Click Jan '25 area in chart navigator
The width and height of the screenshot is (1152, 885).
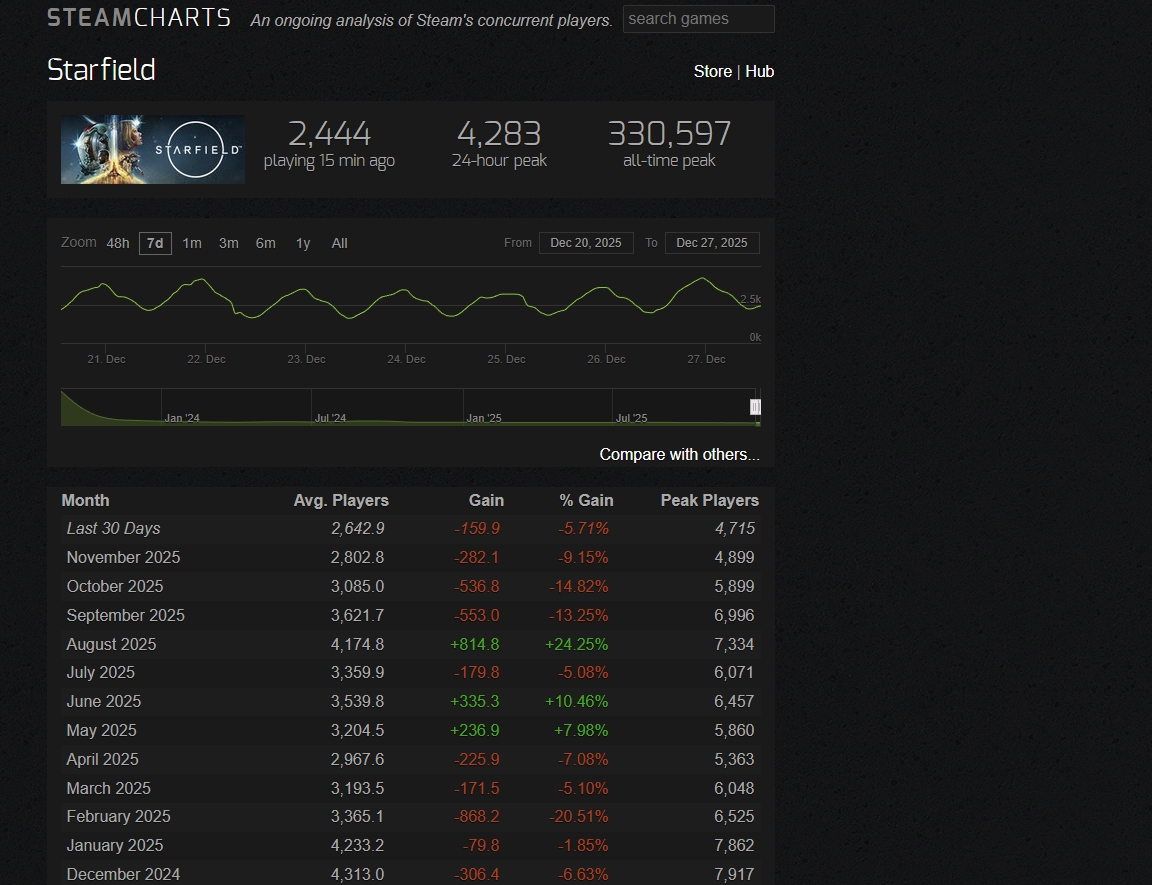tap(484, 418)
